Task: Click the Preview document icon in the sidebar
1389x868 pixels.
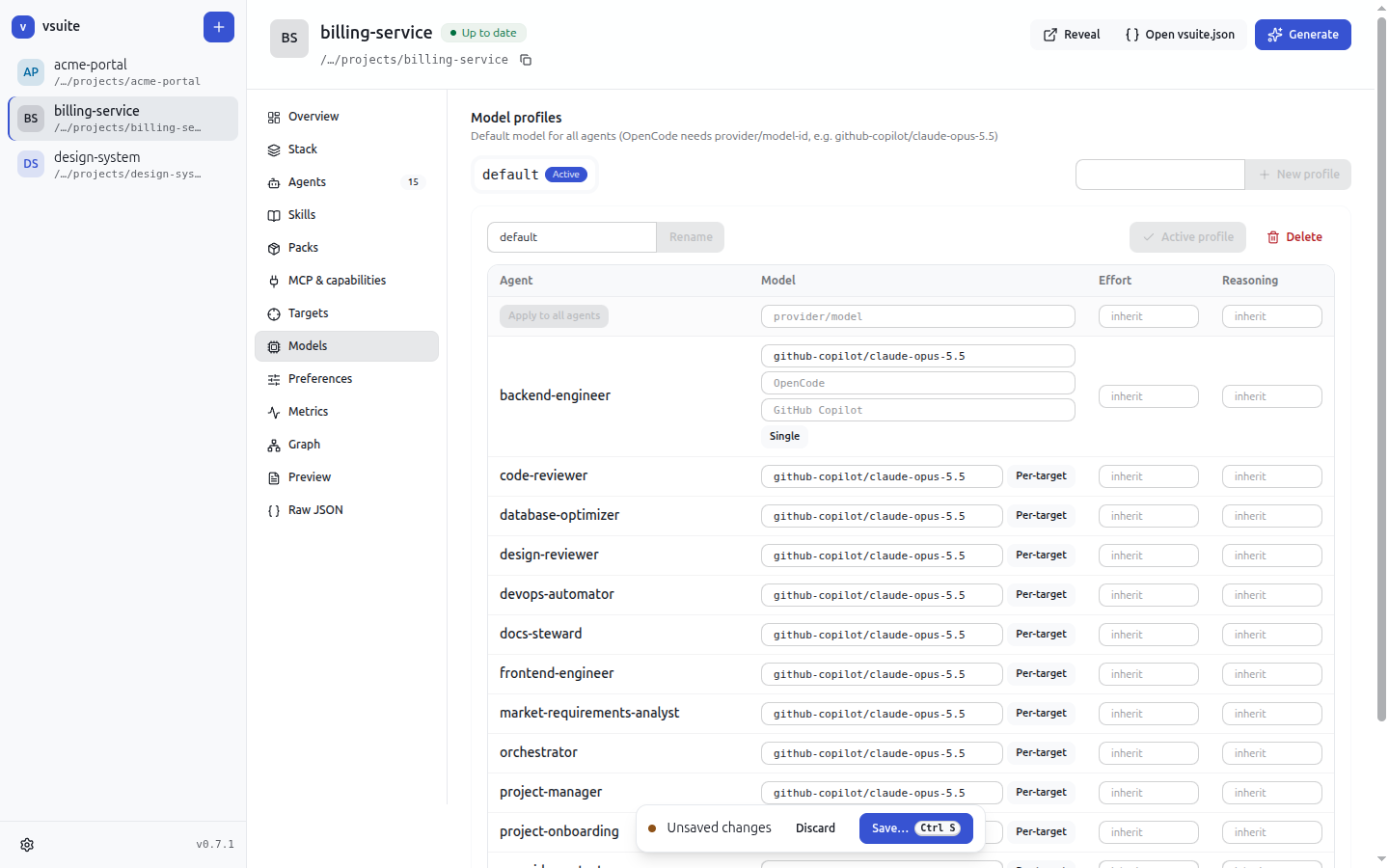Action: 274,477
